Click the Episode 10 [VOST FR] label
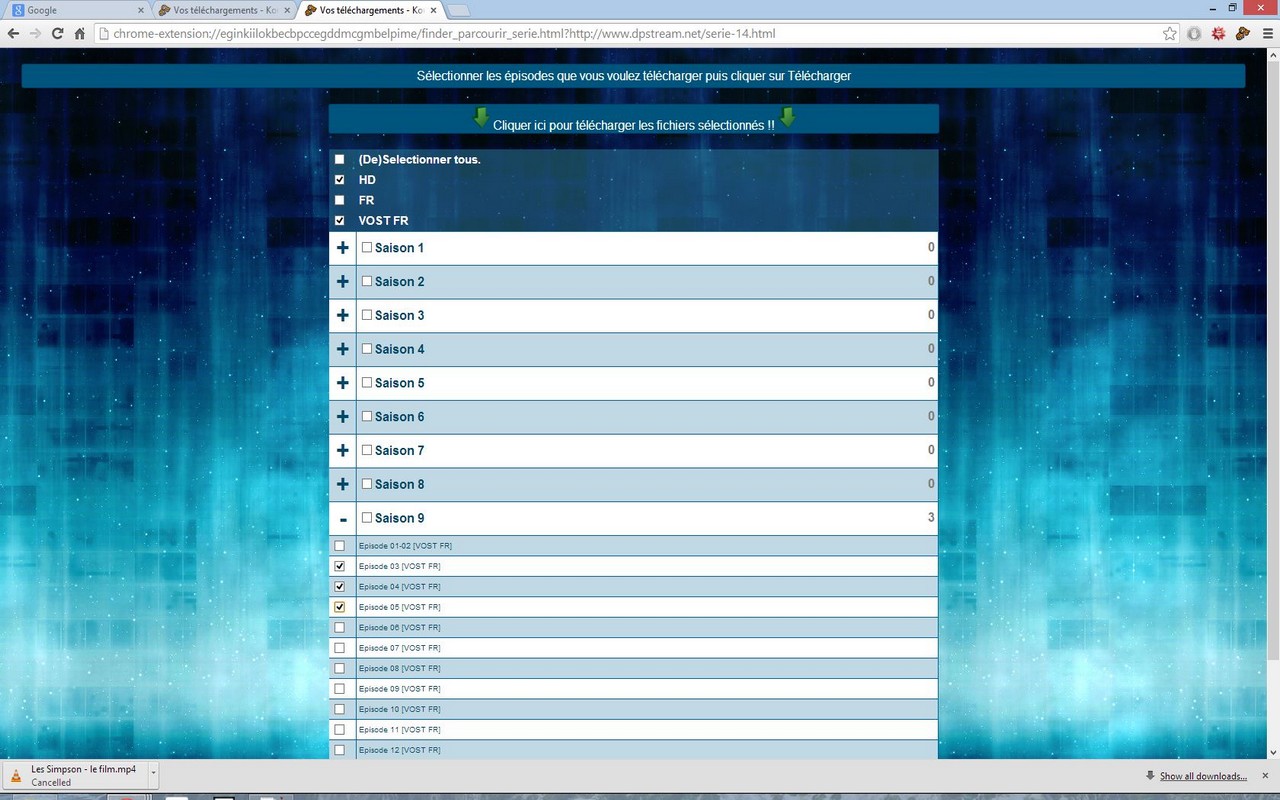 (400, 709)
